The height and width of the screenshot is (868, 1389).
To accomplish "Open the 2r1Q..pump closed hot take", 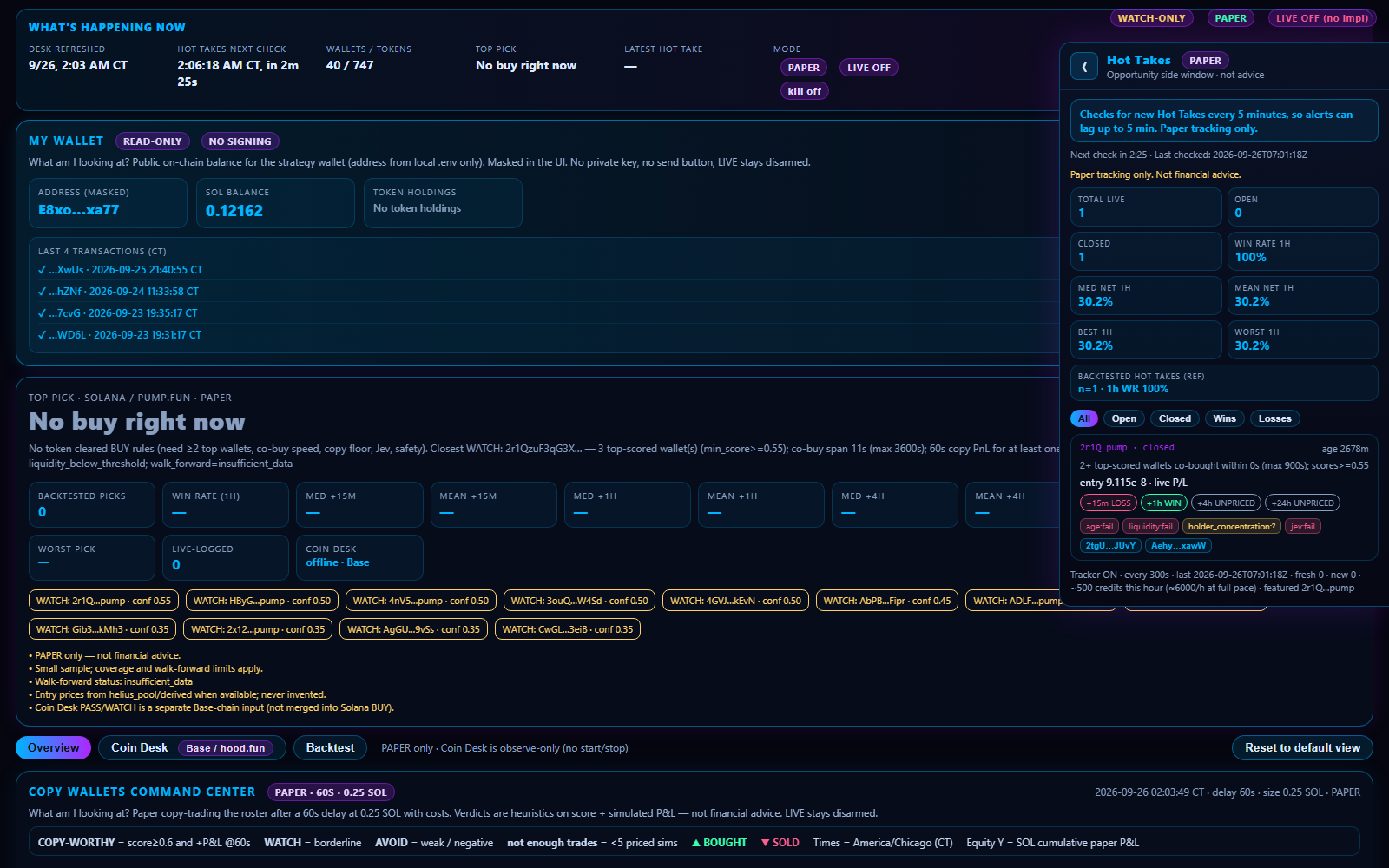I will click(1224, 497).
